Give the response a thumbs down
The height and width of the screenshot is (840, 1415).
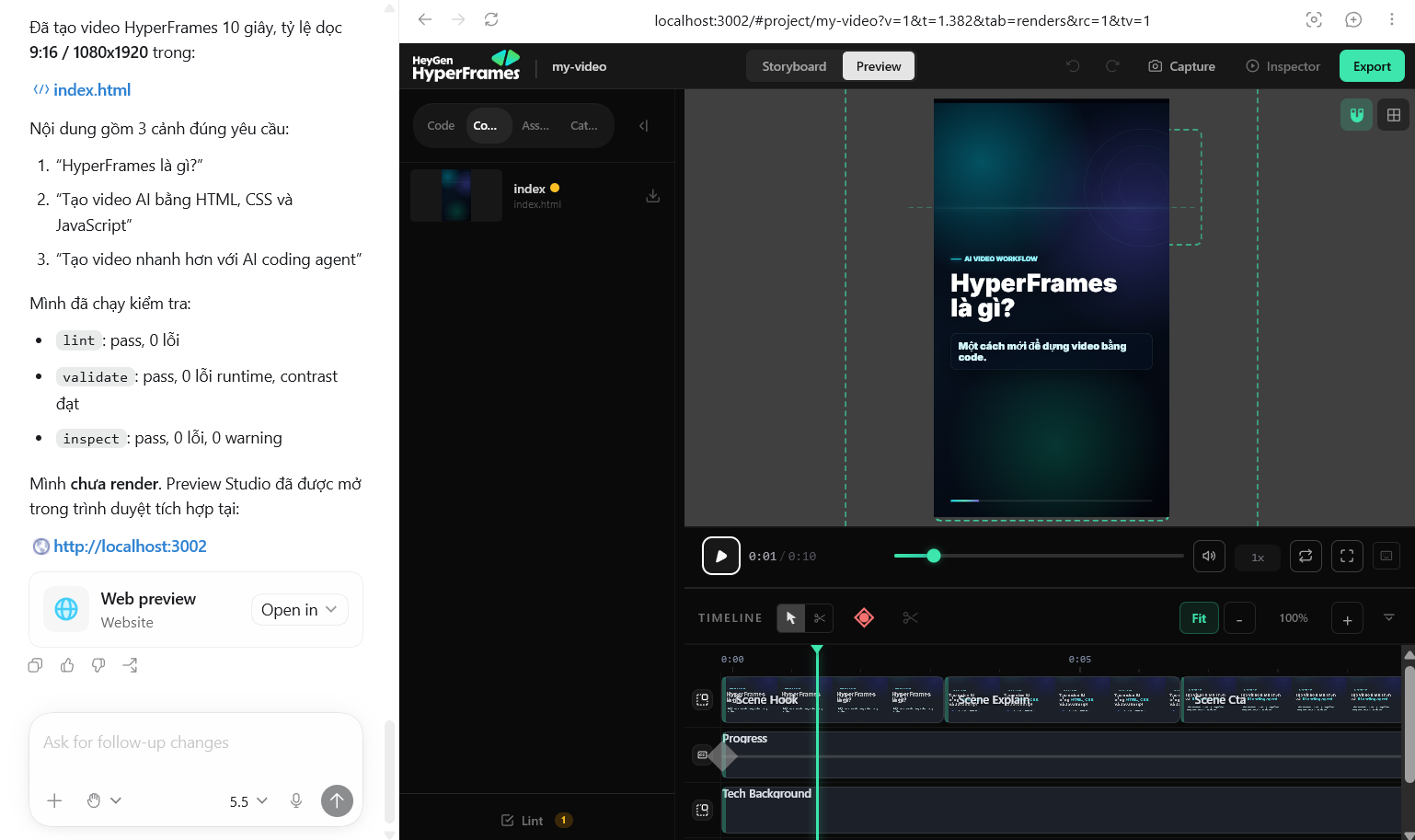98,665
